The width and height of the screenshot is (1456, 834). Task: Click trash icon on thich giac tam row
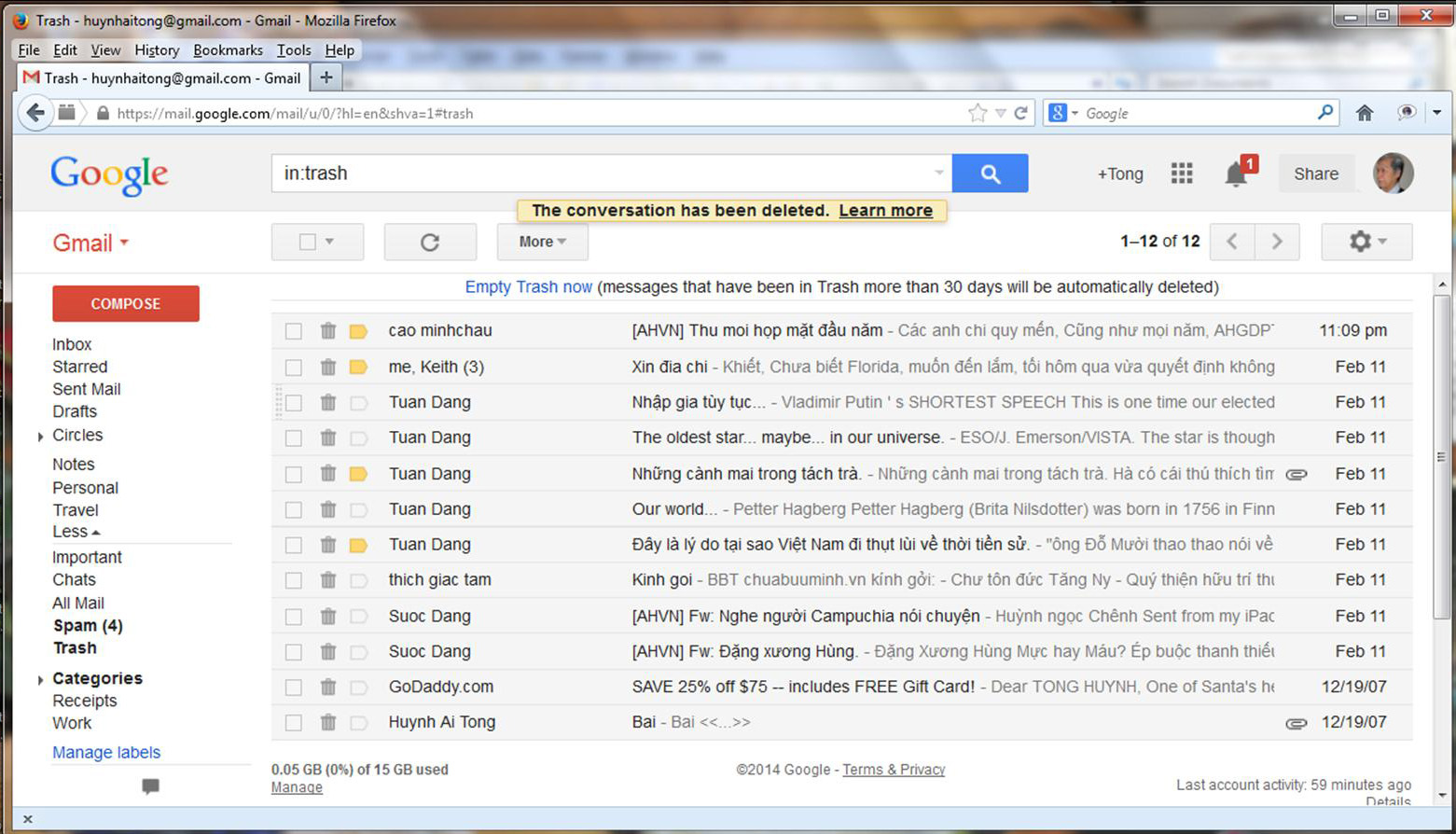pyautogui.click(x=328, y=580)
